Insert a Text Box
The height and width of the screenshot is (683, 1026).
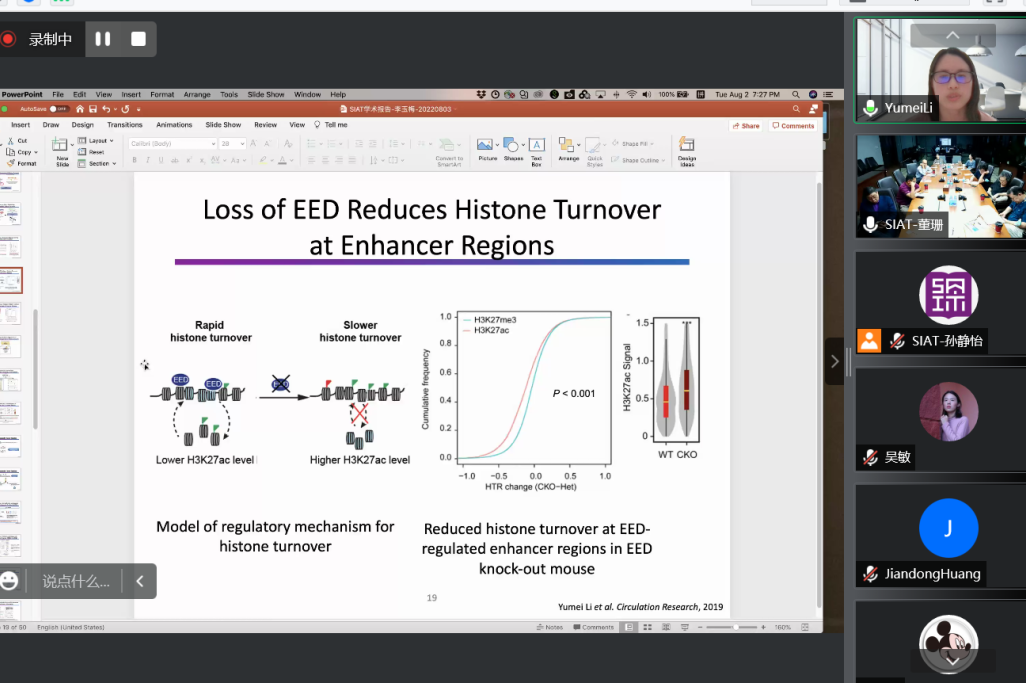[x=537, y=151]
